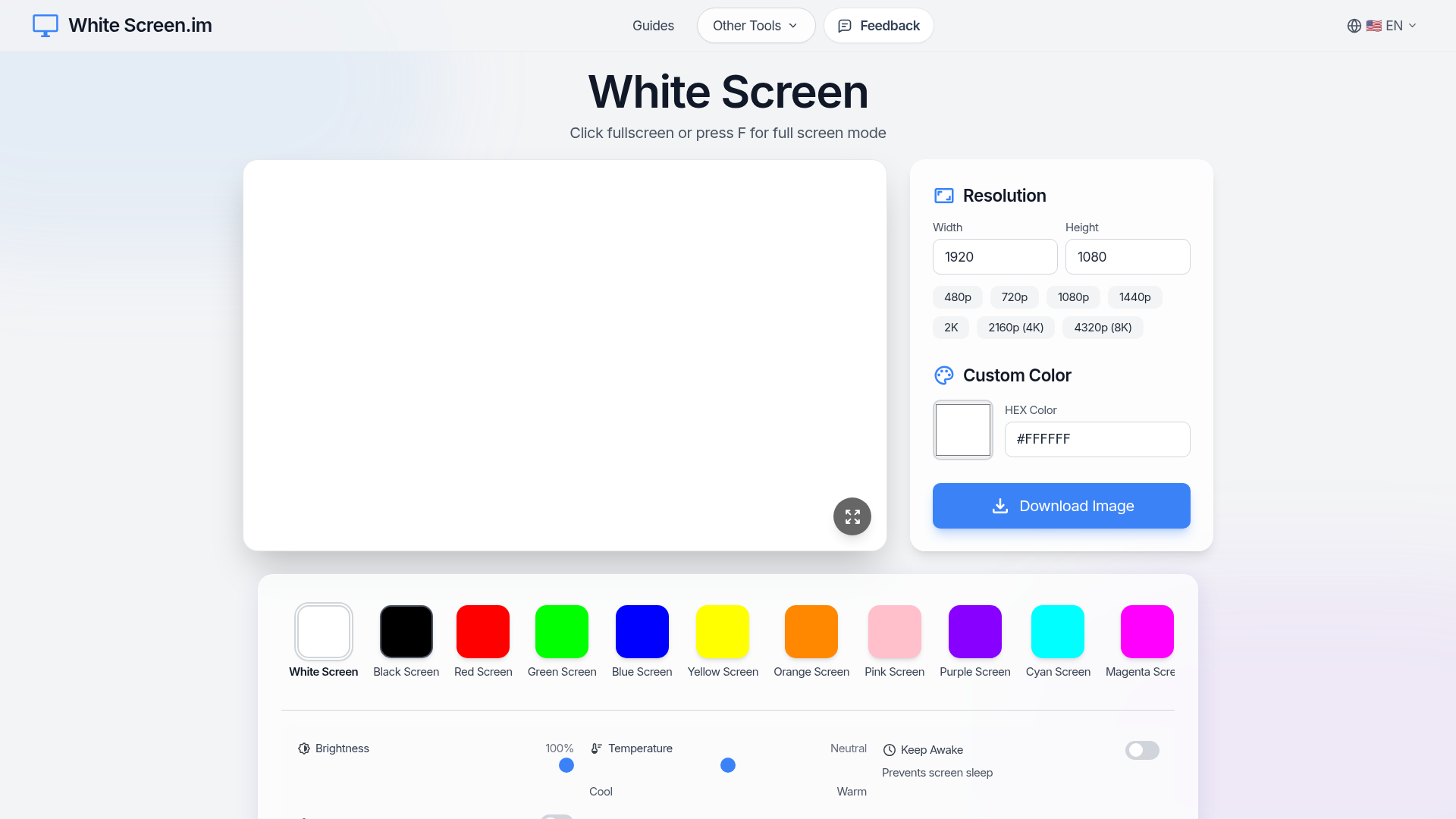Open the EN language selector

1382,26
